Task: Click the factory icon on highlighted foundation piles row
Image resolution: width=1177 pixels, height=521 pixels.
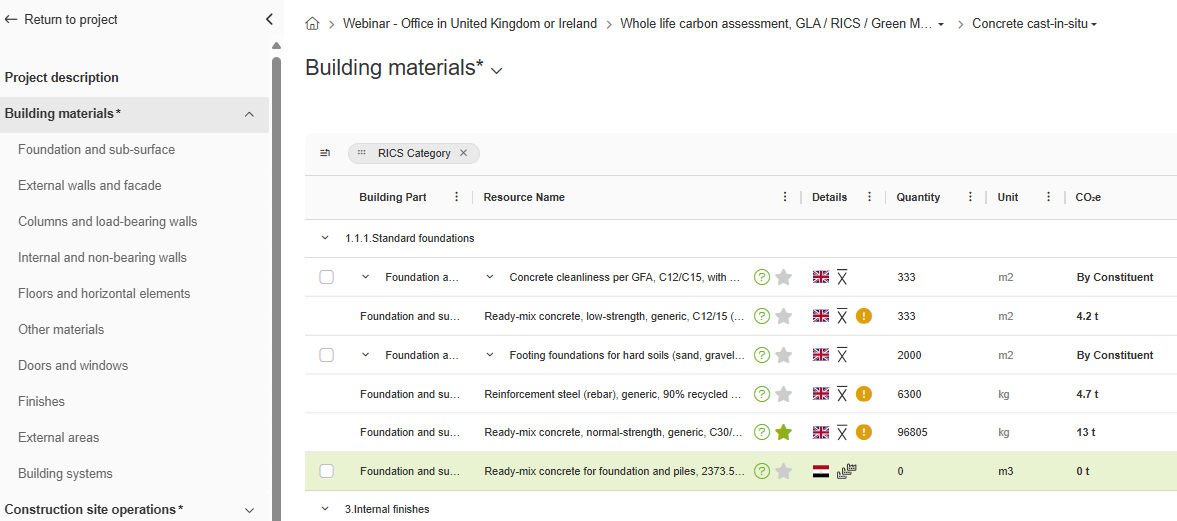Action: pos(848,471)
